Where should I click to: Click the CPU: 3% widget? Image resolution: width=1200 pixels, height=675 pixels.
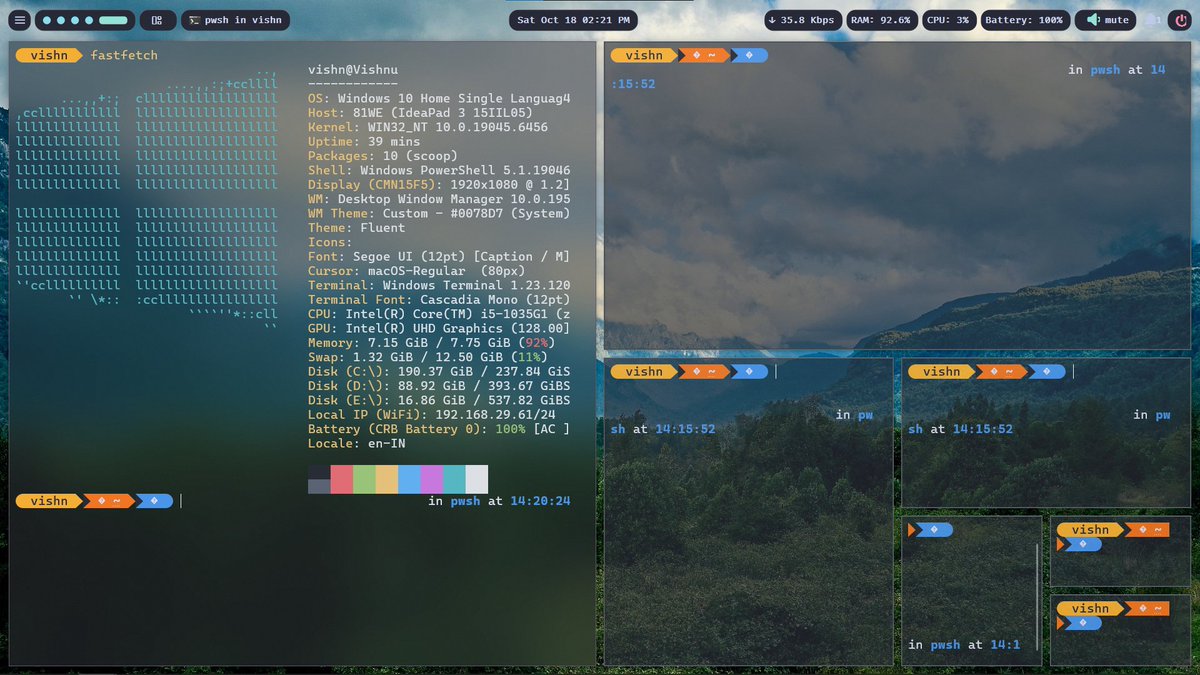pos(947,20)
